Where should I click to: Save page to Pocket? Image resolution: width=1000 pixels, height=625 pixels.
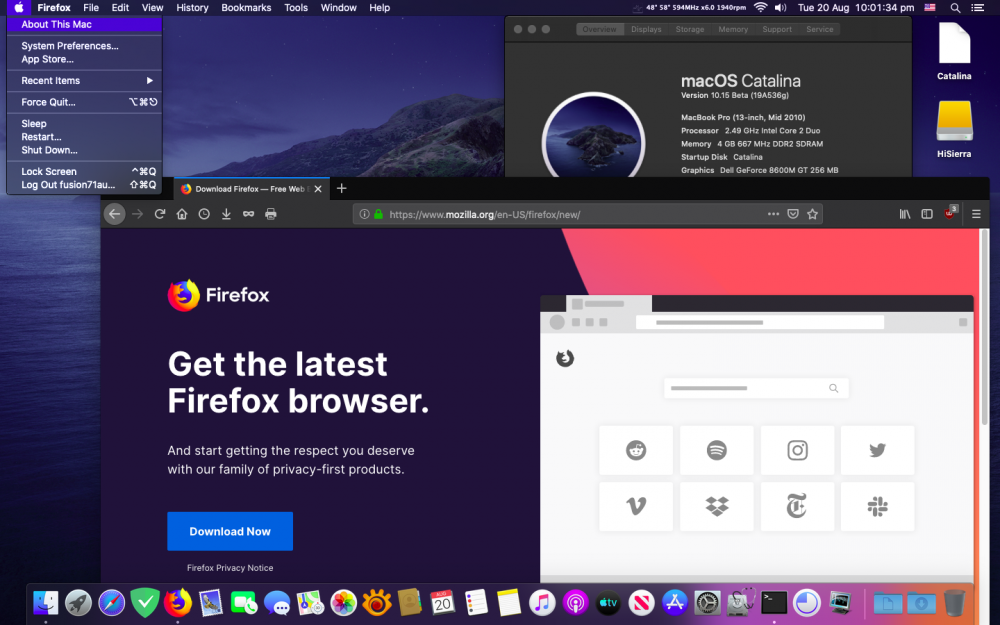[x=793, y=214]
